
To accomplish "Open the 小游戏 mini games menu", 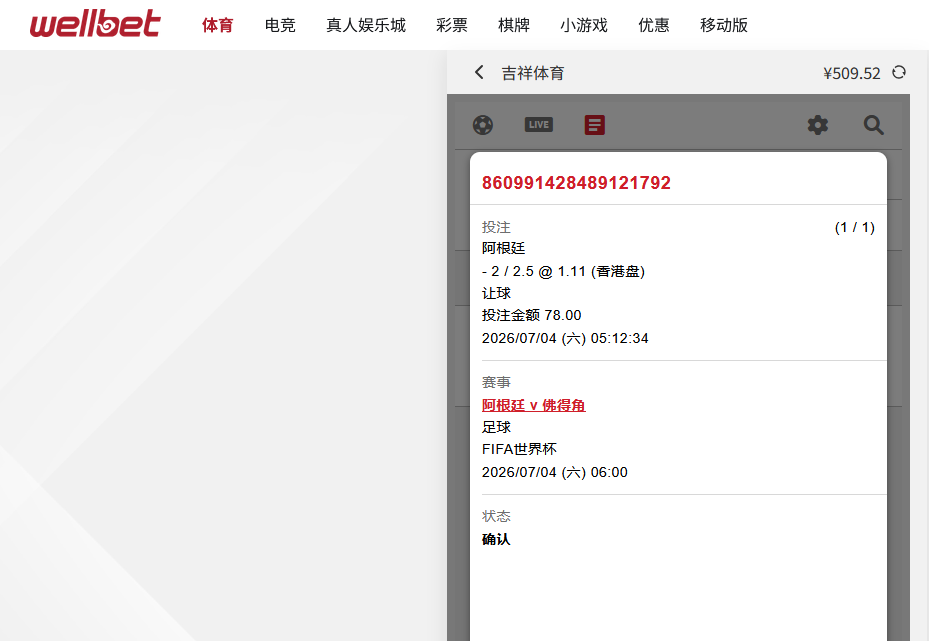I will point(584,25).
